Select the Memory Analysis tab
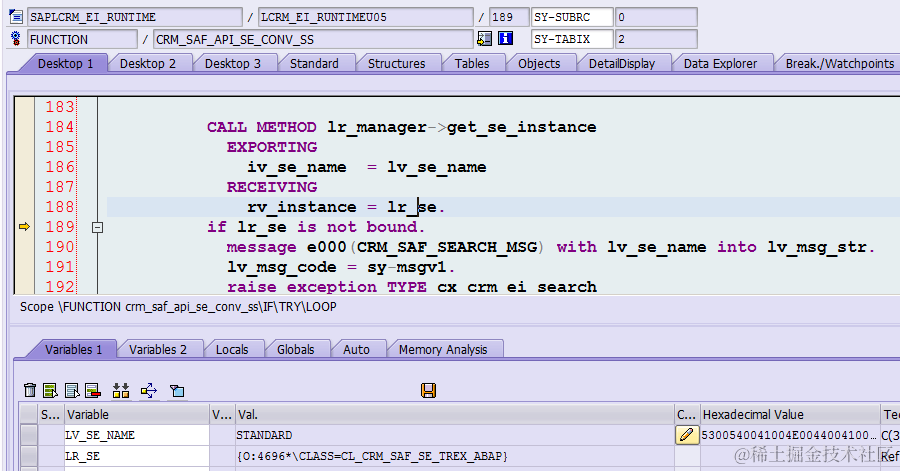900x471 pixels. tap(443, 349)
